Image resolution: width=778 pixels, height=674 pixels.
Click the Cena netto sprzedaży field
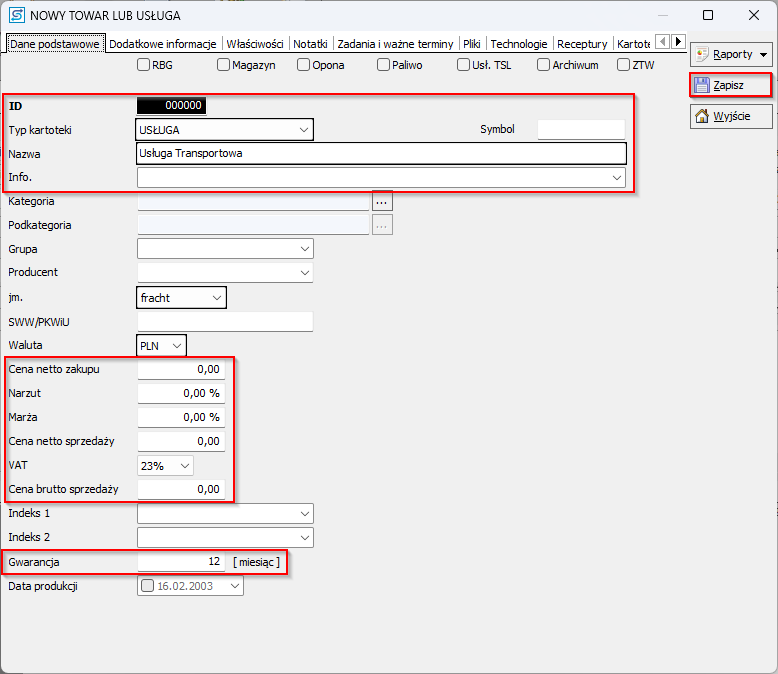(x=180, y=441)
